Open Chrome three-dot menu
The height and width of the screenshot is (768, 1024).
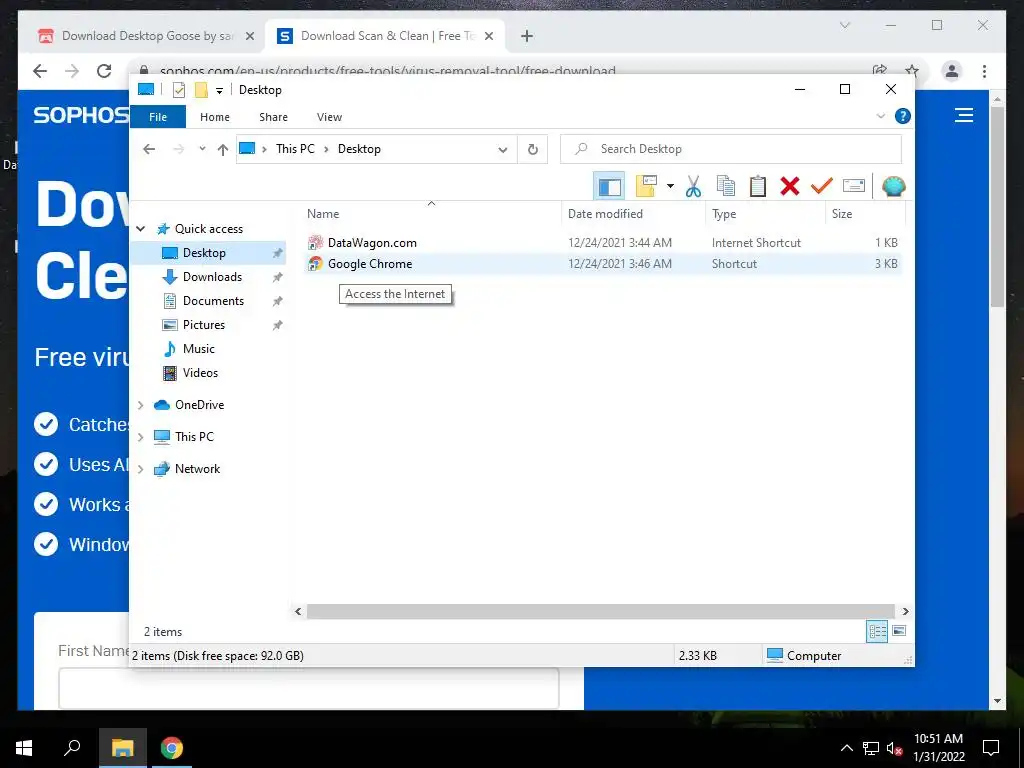pyautogui.click(x=984, y=71)
